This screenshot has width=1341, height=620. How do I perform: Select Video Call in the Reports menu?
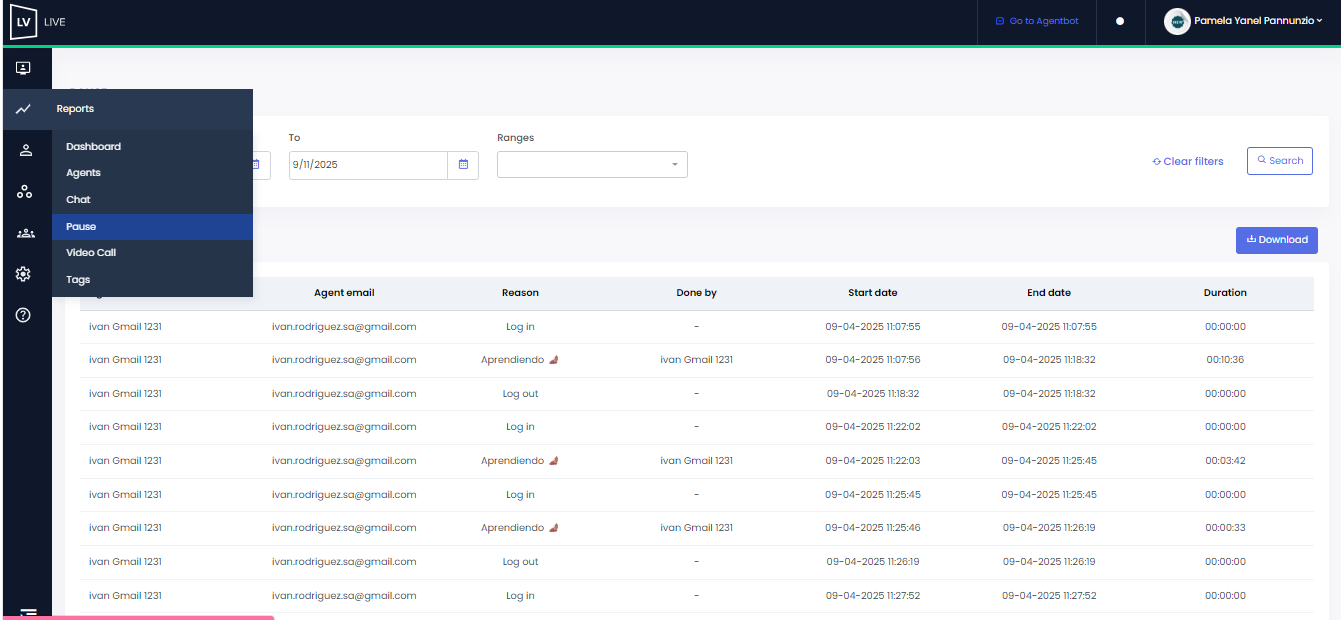click(x=91, y=253)
